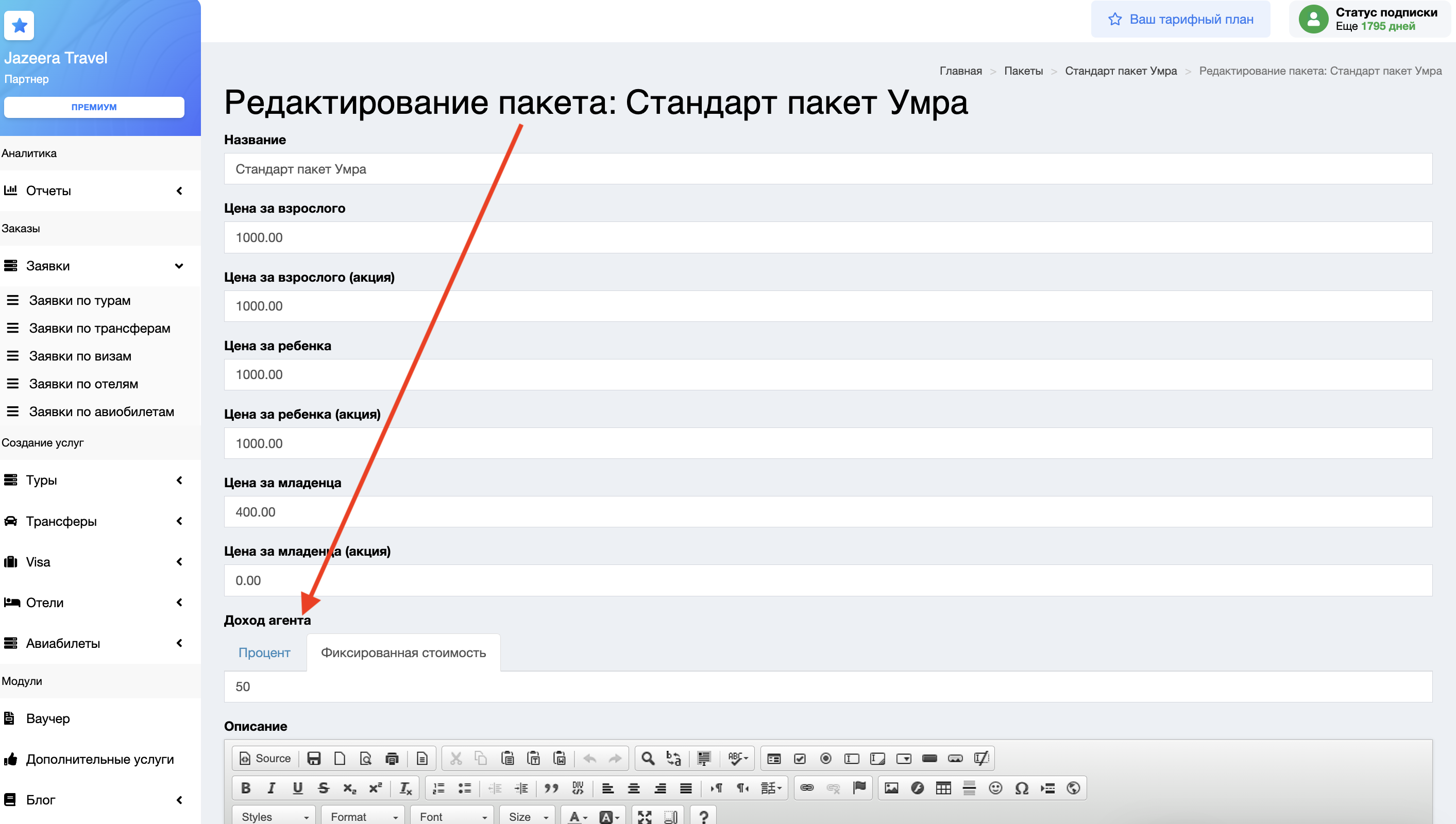Click the insert link icon
The width and height of the screenshot is (1456, 824).
click(x=807, y=788)
